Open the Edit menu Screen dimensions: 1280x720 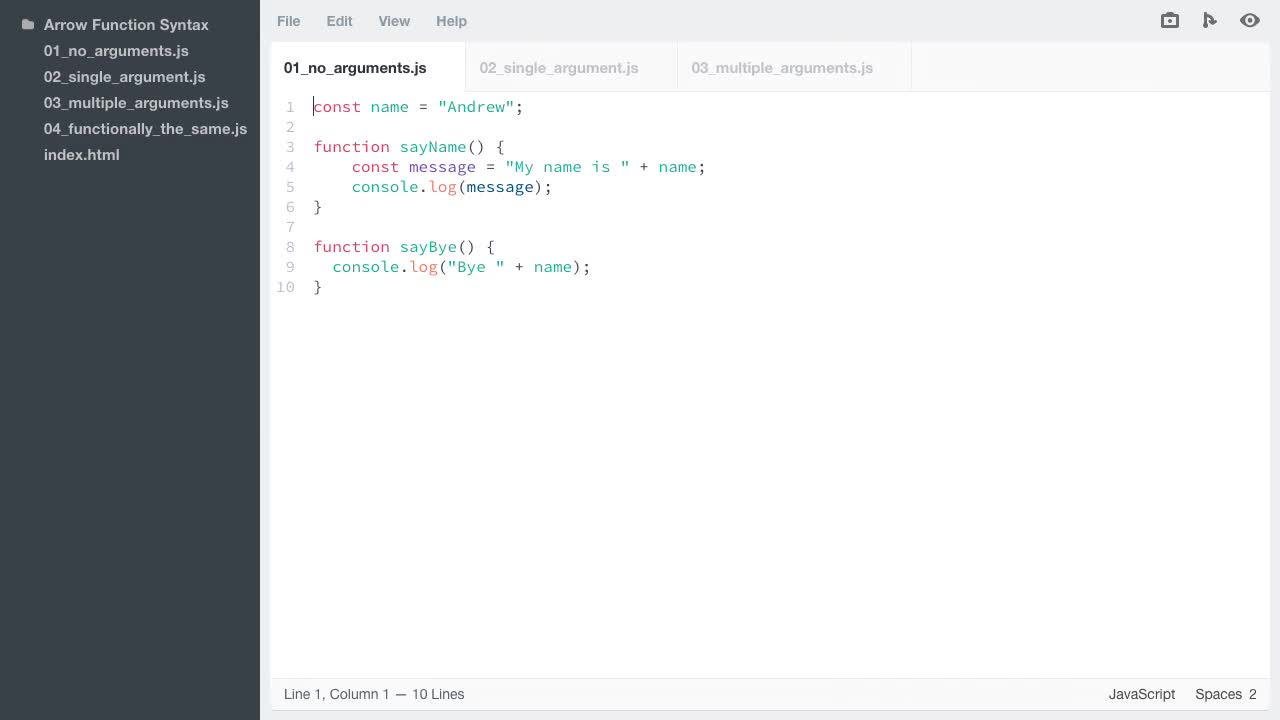(x=339, y=21)
